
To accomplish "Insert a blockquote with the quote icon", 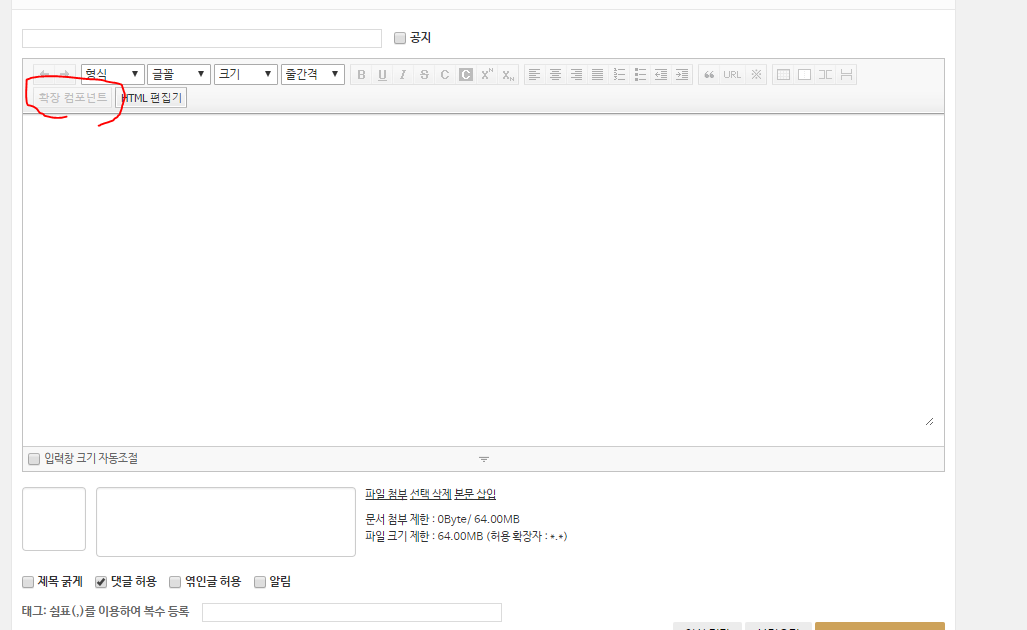I will pyautogui.click(x=709, y=73).
